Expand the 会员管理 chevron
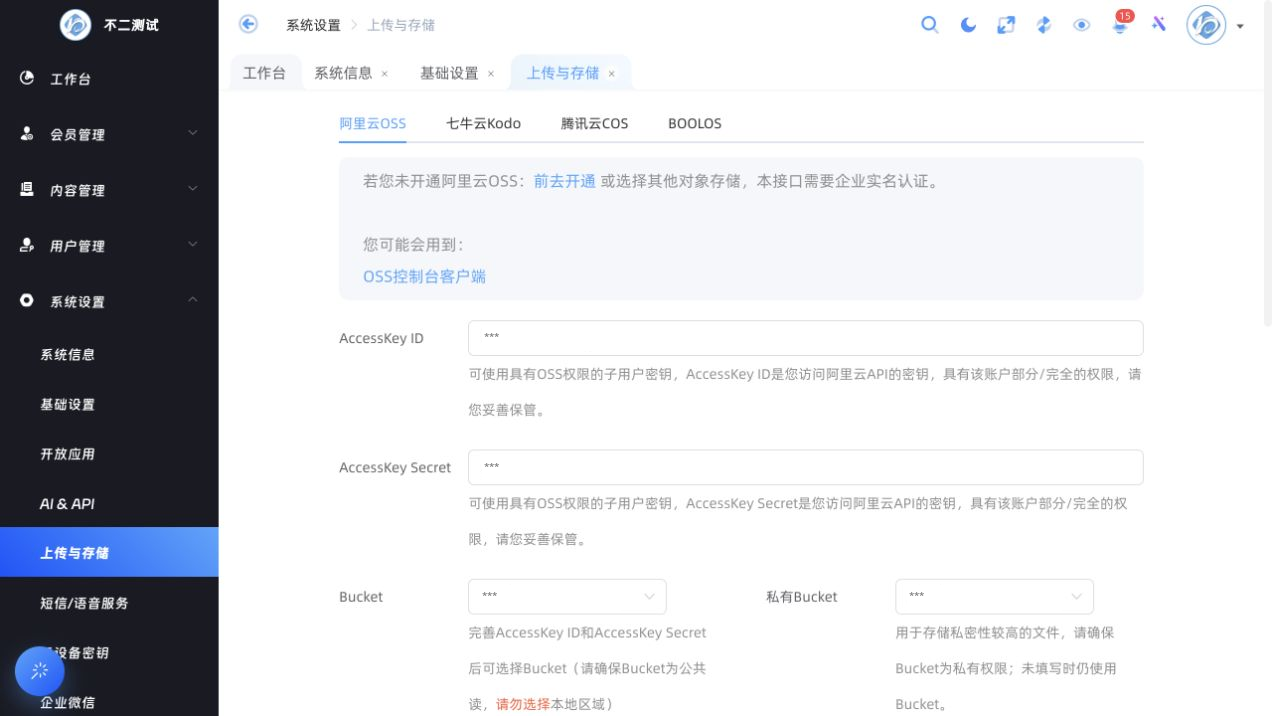1272x716 pixels. (x=193, y=133)
